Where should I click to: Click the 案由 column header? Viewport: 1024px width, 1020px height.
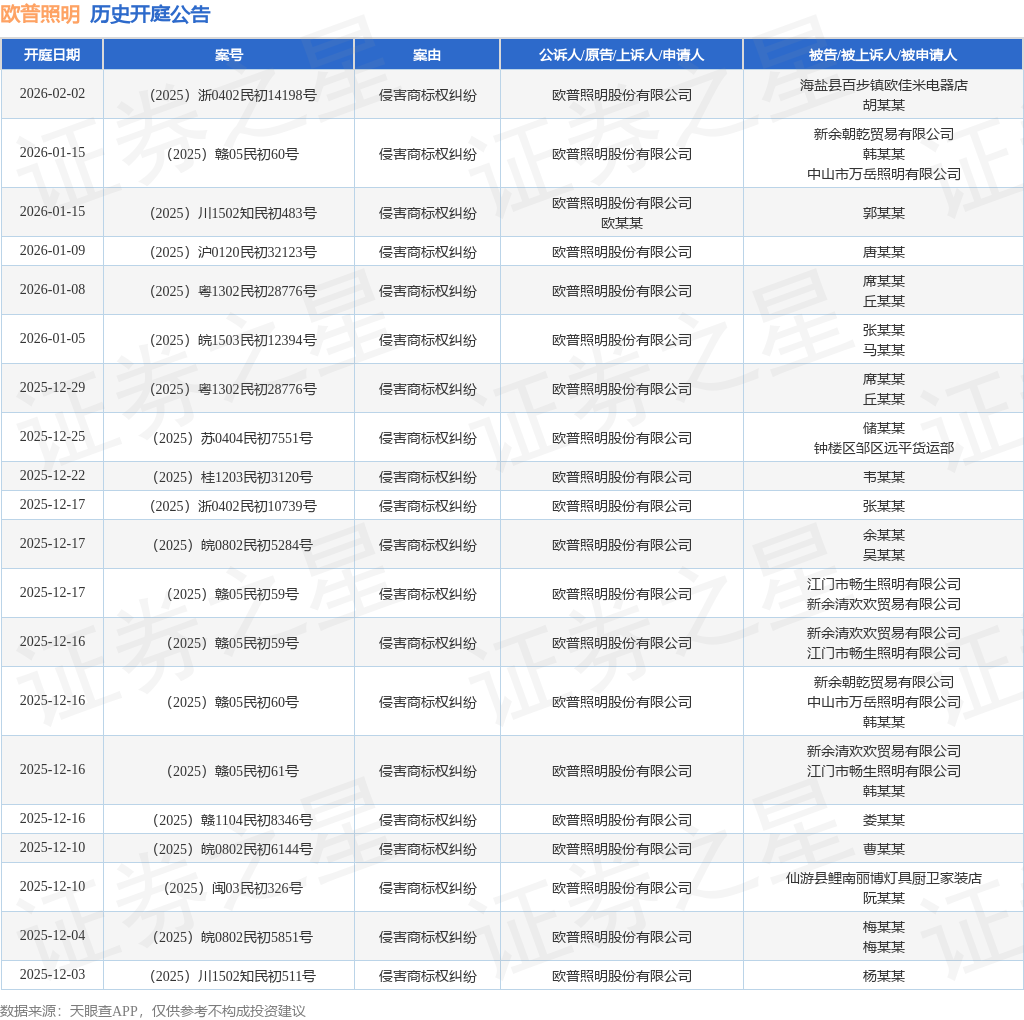click(x=427, y=55)
